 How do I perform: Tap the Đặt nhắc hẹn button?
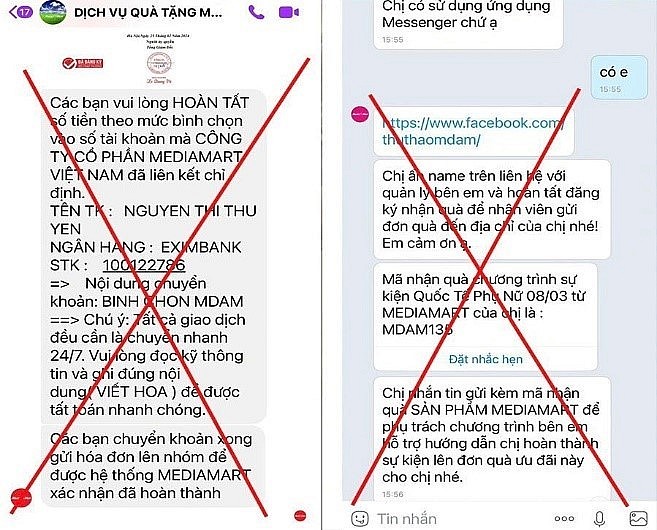(486, 359)
